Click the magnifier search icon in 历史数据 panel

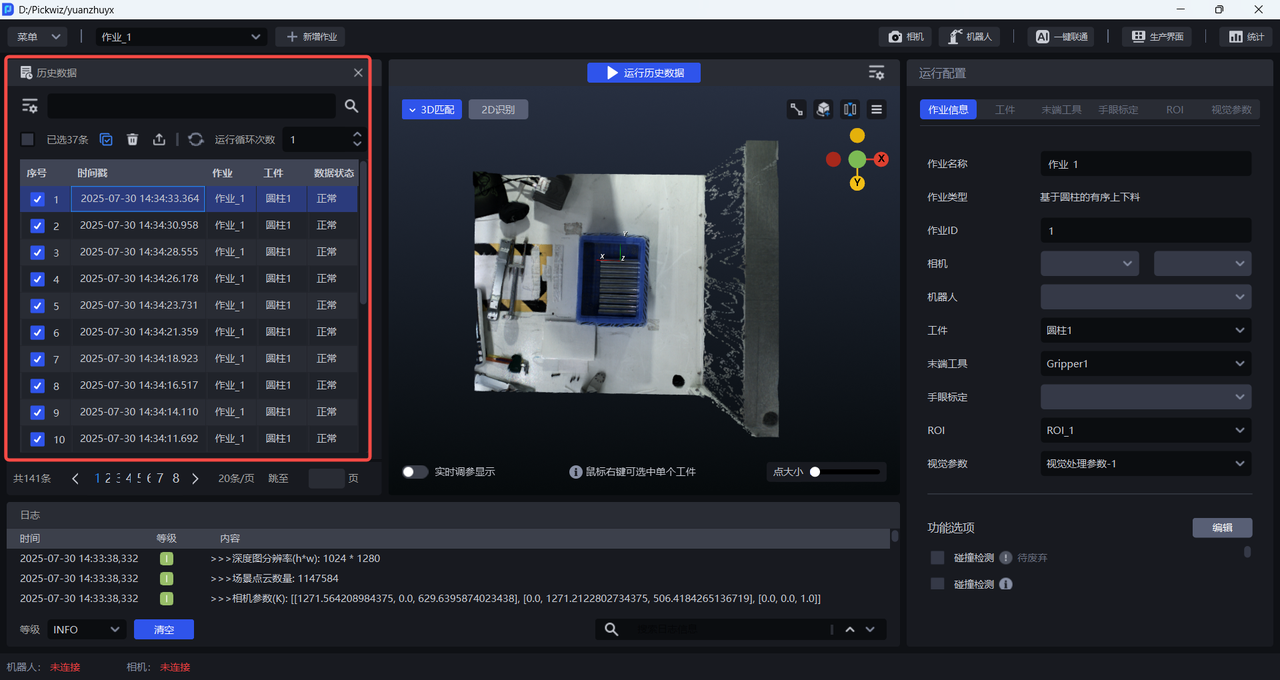[x=351, y=106]
